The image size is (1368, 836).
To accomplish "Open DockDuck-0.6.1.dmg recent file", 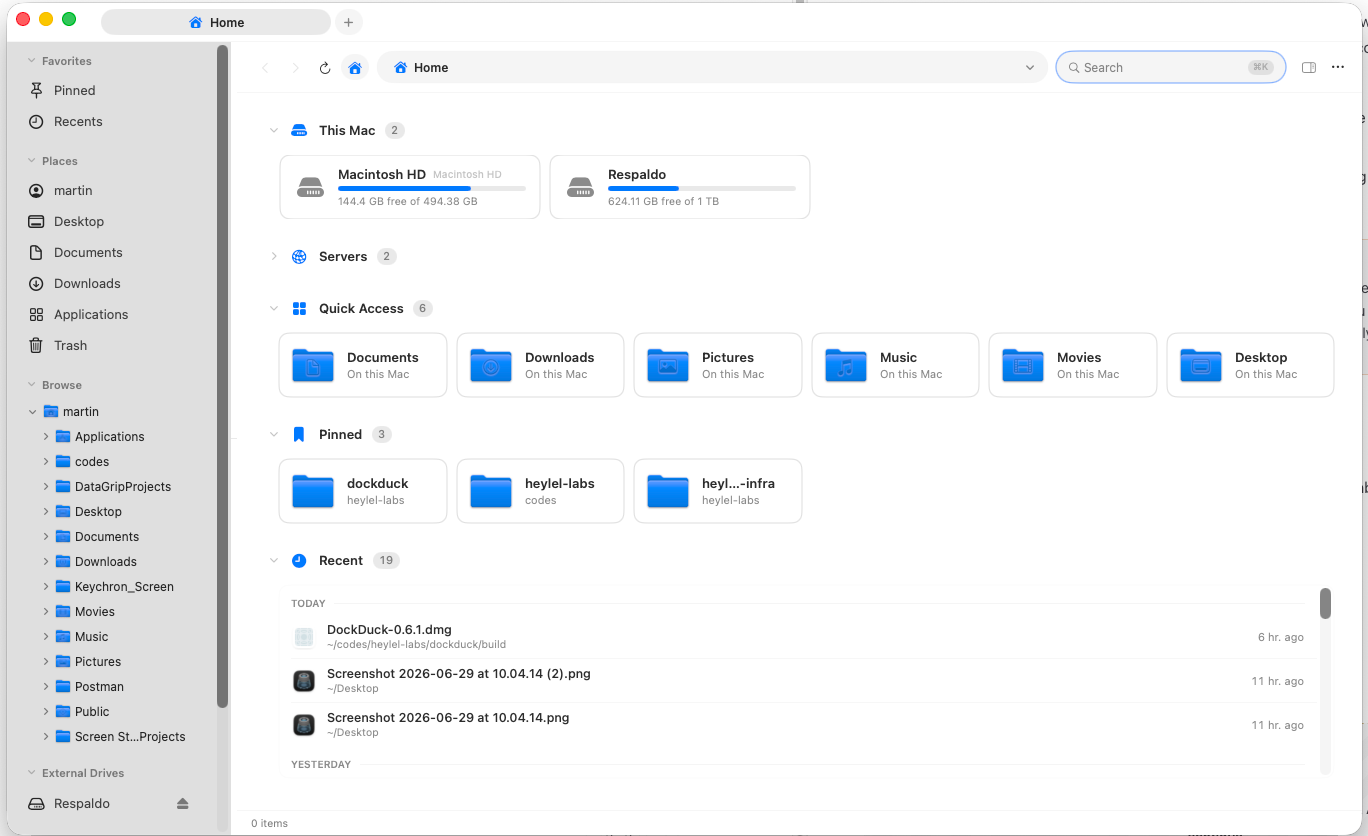I will click(798, 637).
